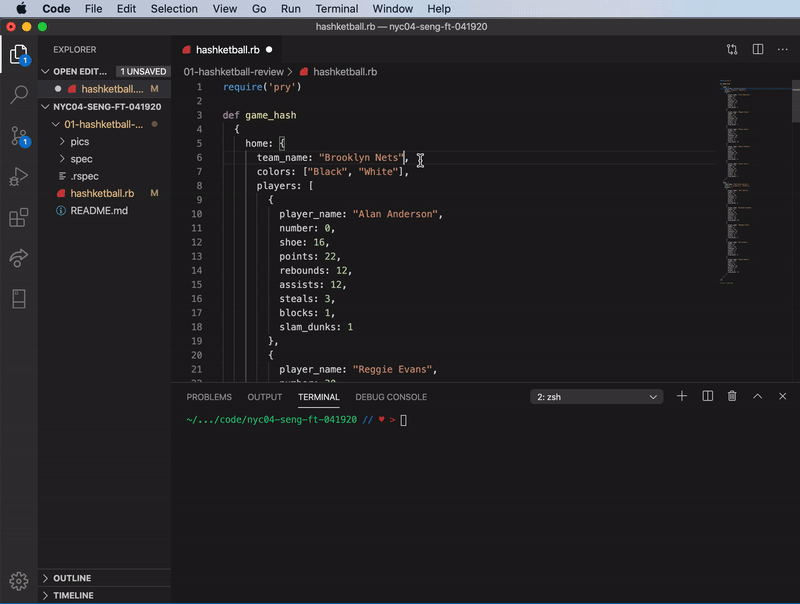The height and width of the screenshot is (604, 800).
Task: Collapse the Open Editors section
Action: 45,71
